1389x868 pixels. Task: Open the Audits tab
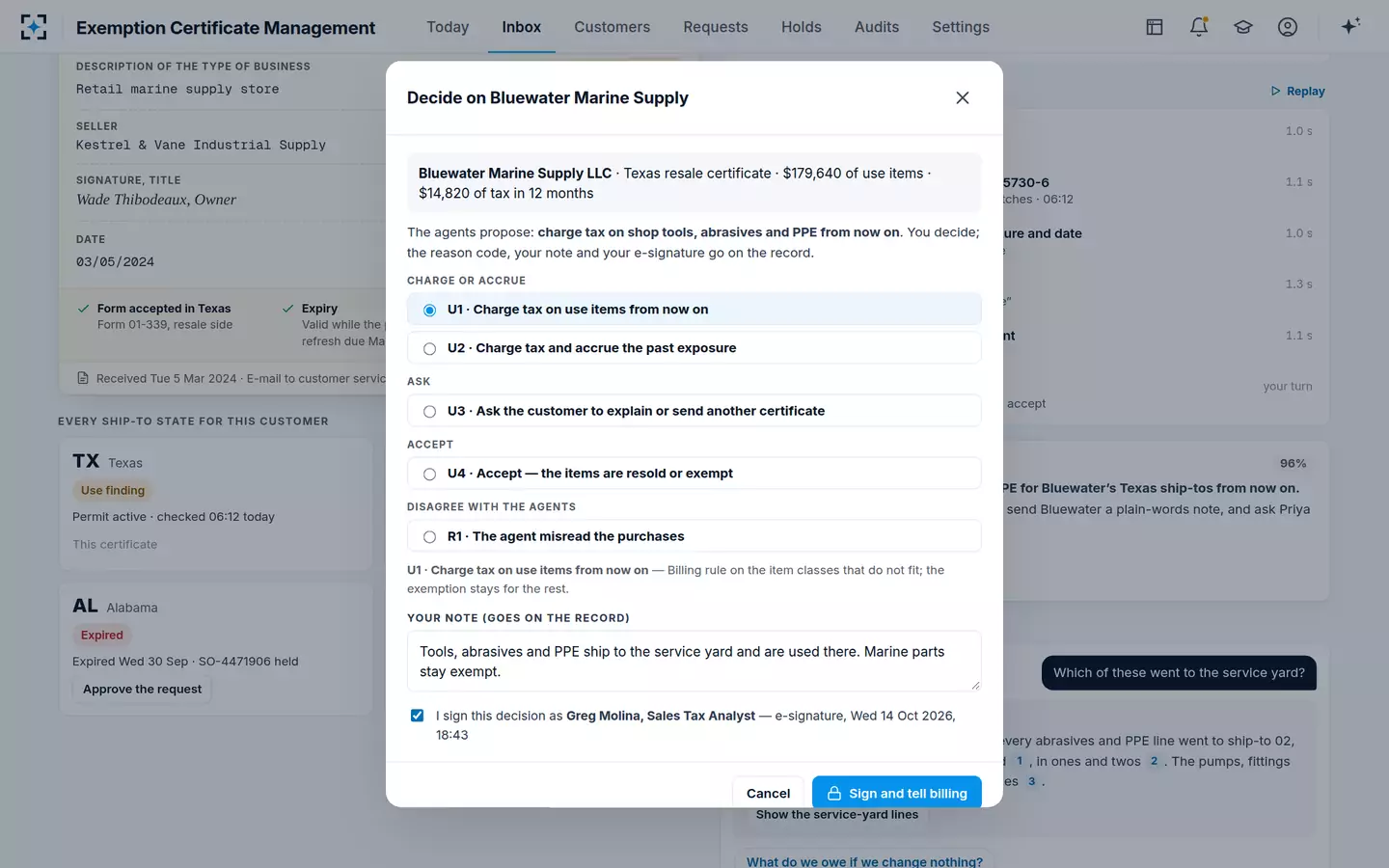[x=877, y=27]
